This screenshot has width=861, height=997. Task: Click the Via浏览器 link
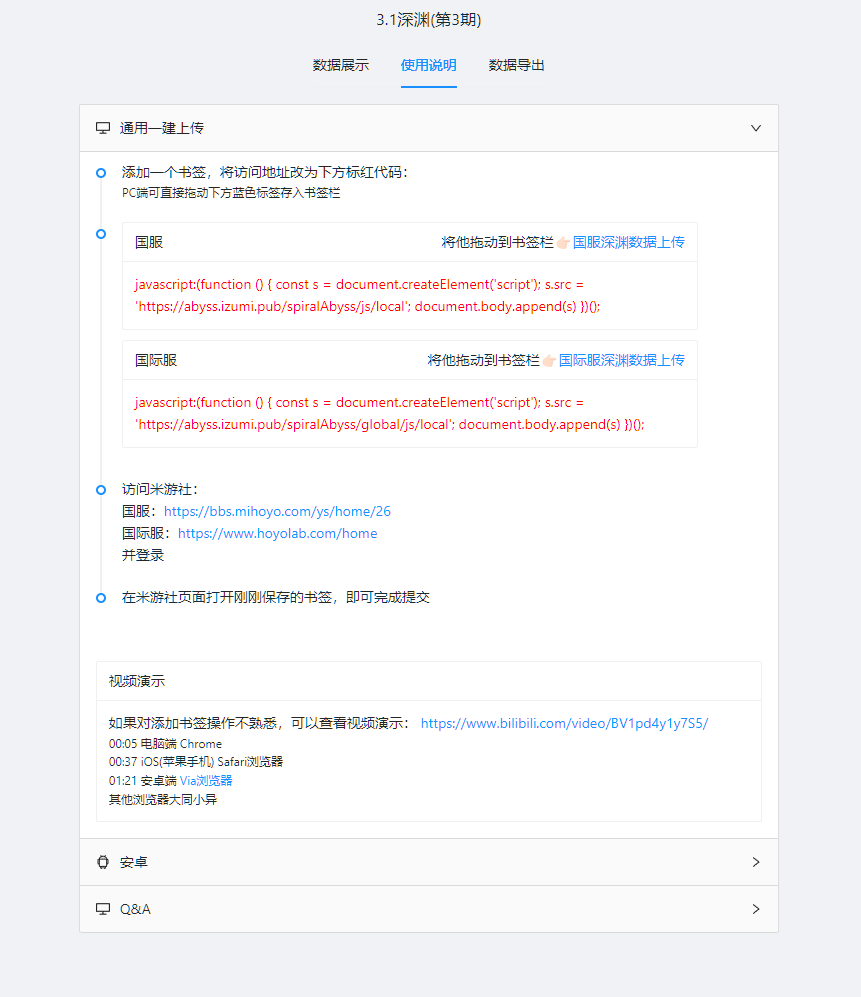click(x=206, y=780)
